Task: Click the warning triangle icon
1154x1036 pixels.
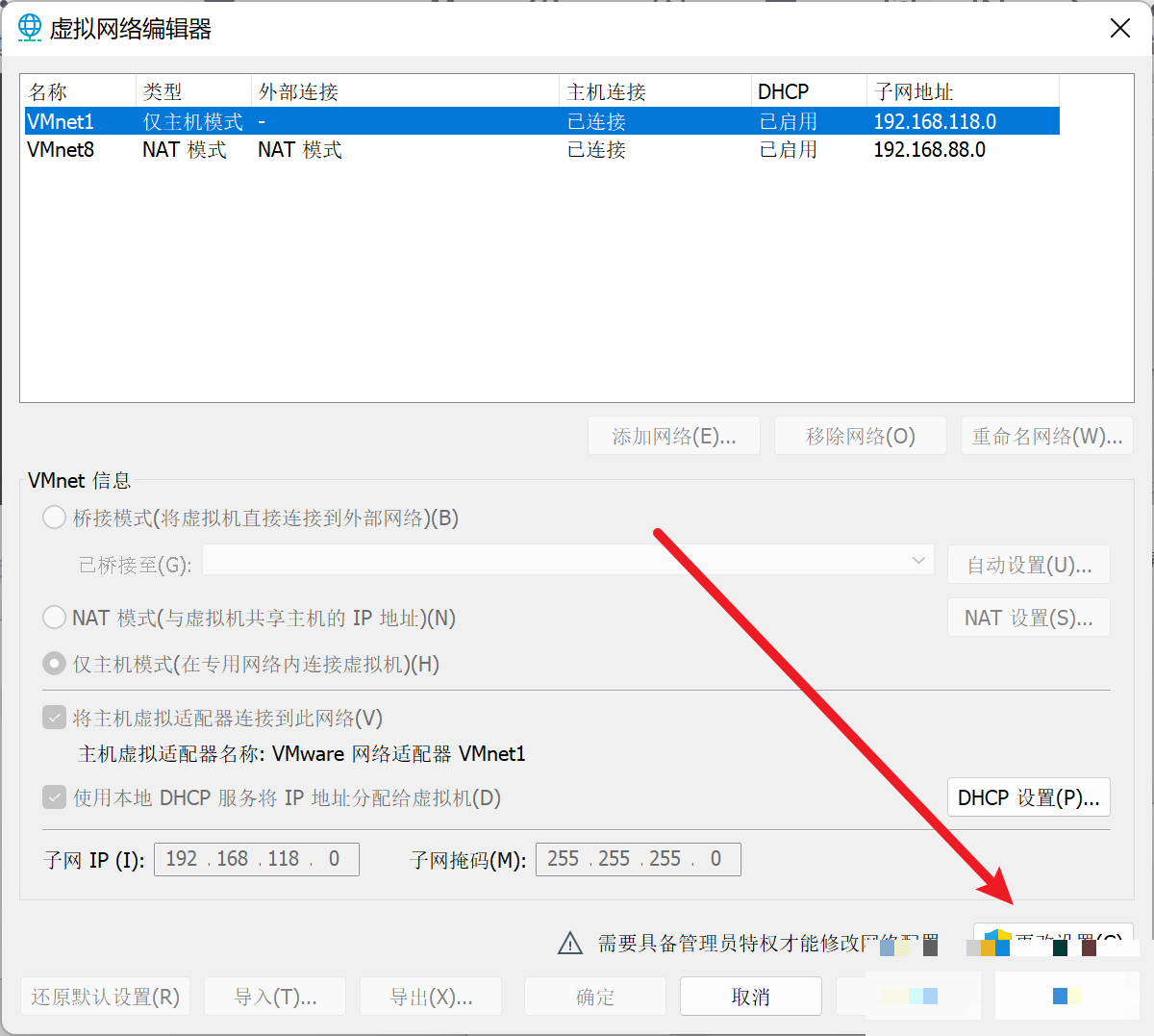Action: pyautogui.click(x=570, y=944)
